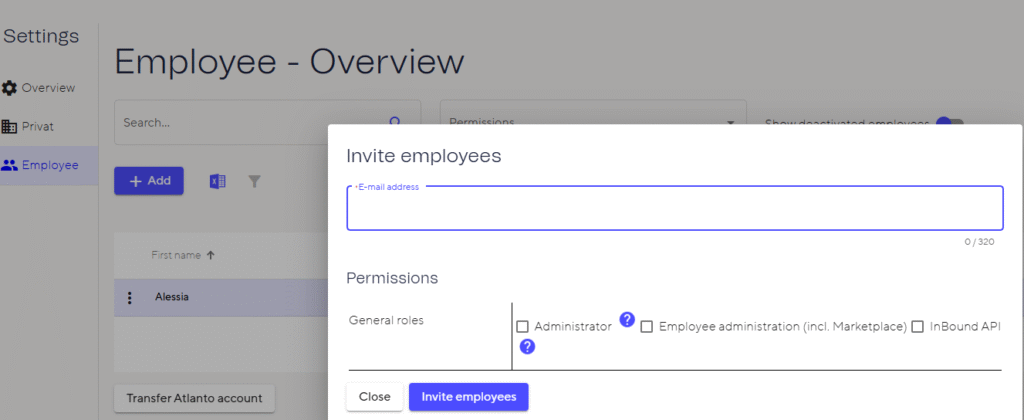Image resolution: width=1024 pixels, height=420 pixels.
Task: Enable the Administrator checkbox
Action: coord(522,327)
